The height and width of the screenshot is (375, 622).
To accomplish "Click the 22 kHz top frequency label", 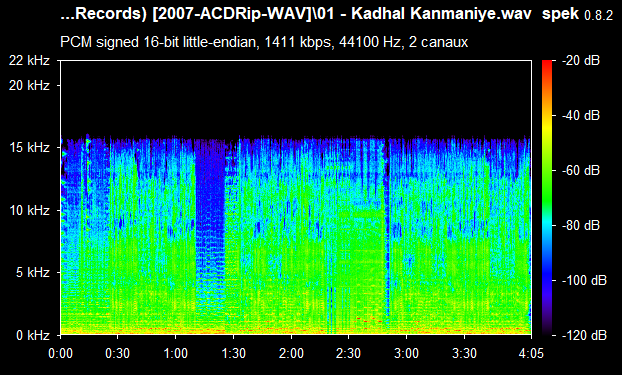I will (29, 61).
